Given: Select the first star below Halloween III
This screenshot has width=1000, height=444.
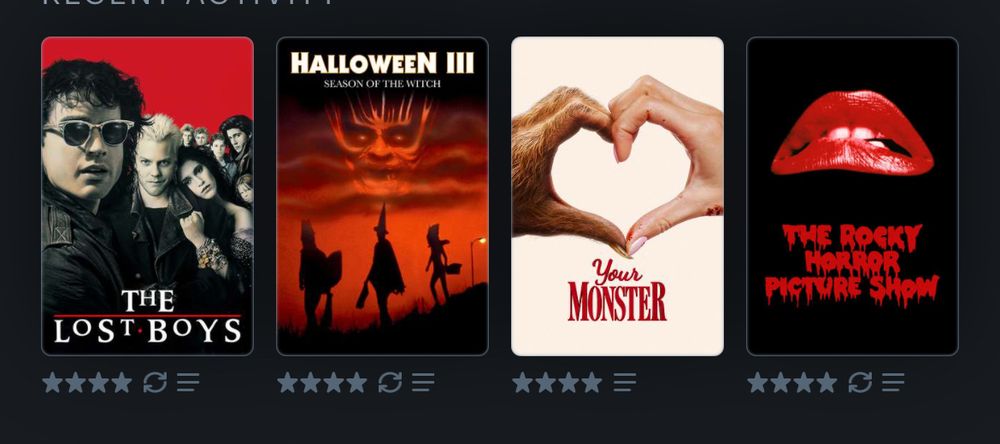Looking at the screenshot, I should (x=288, y=383).
